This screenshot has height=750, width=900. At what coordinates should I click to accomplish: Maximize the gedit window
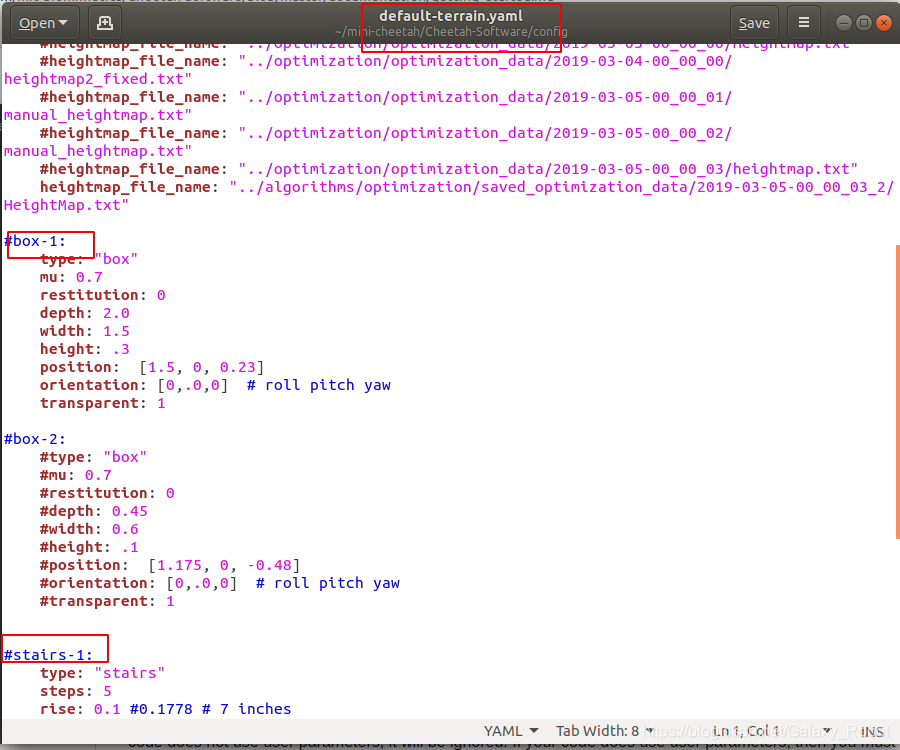(863, 23)
